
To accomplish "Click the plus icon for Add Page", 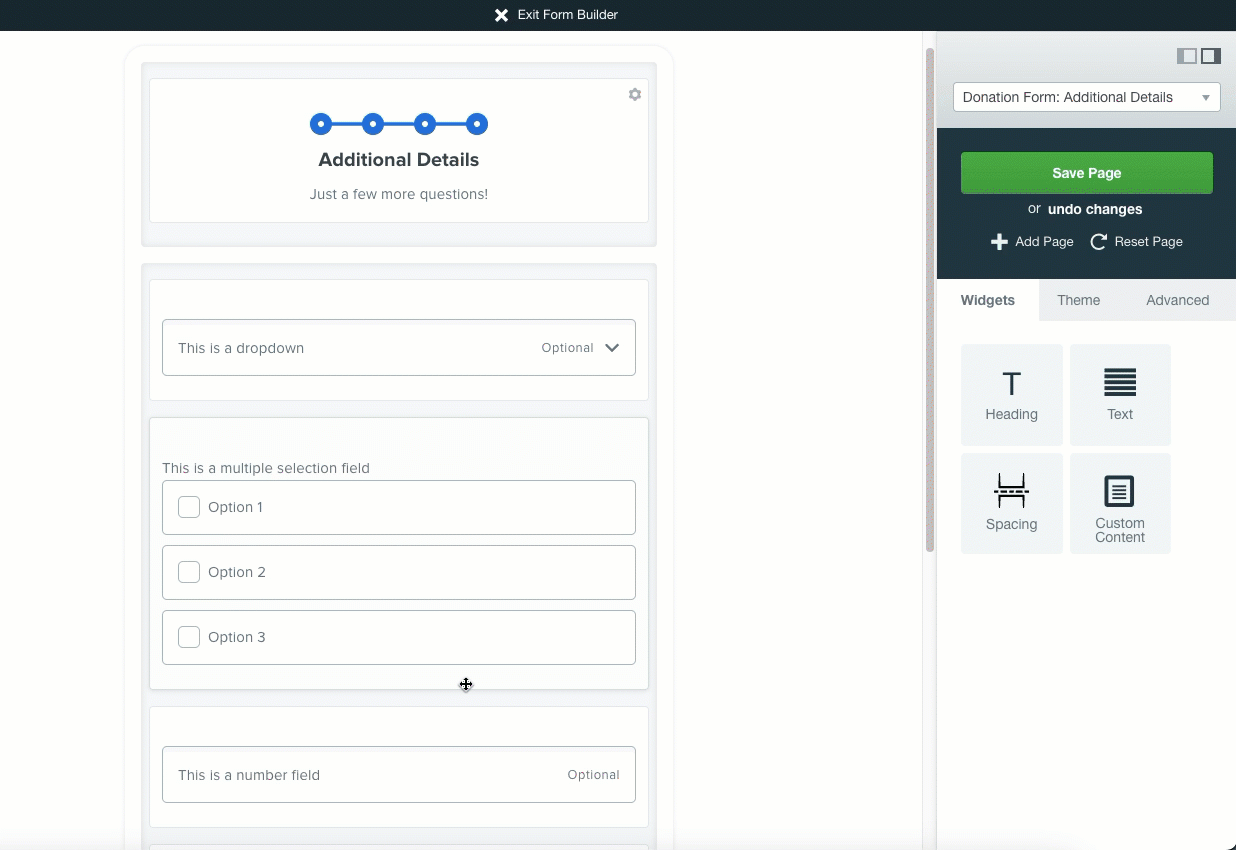I will coord(999,242).
